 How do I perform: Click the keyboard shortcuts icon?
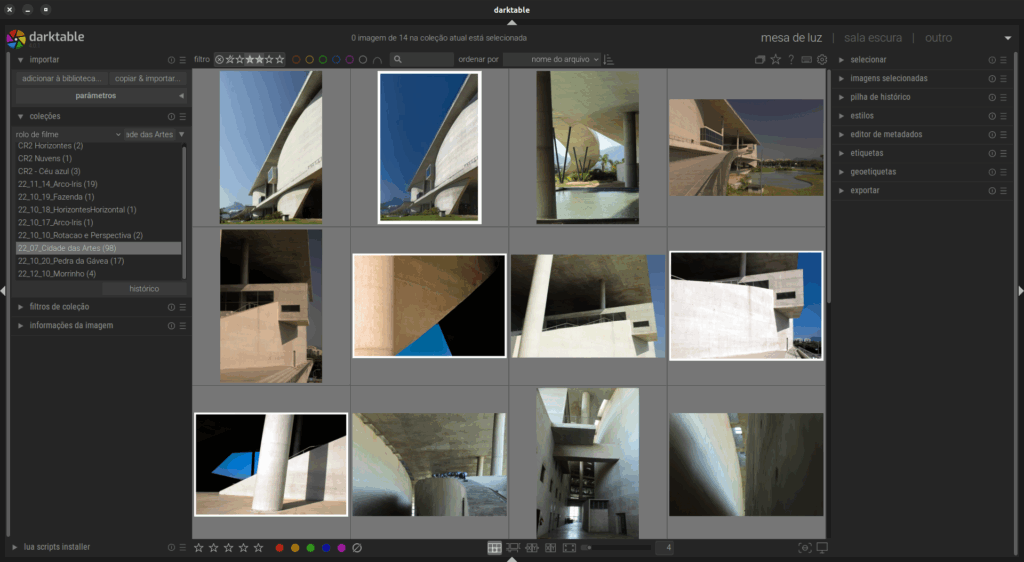coord(806,60)
